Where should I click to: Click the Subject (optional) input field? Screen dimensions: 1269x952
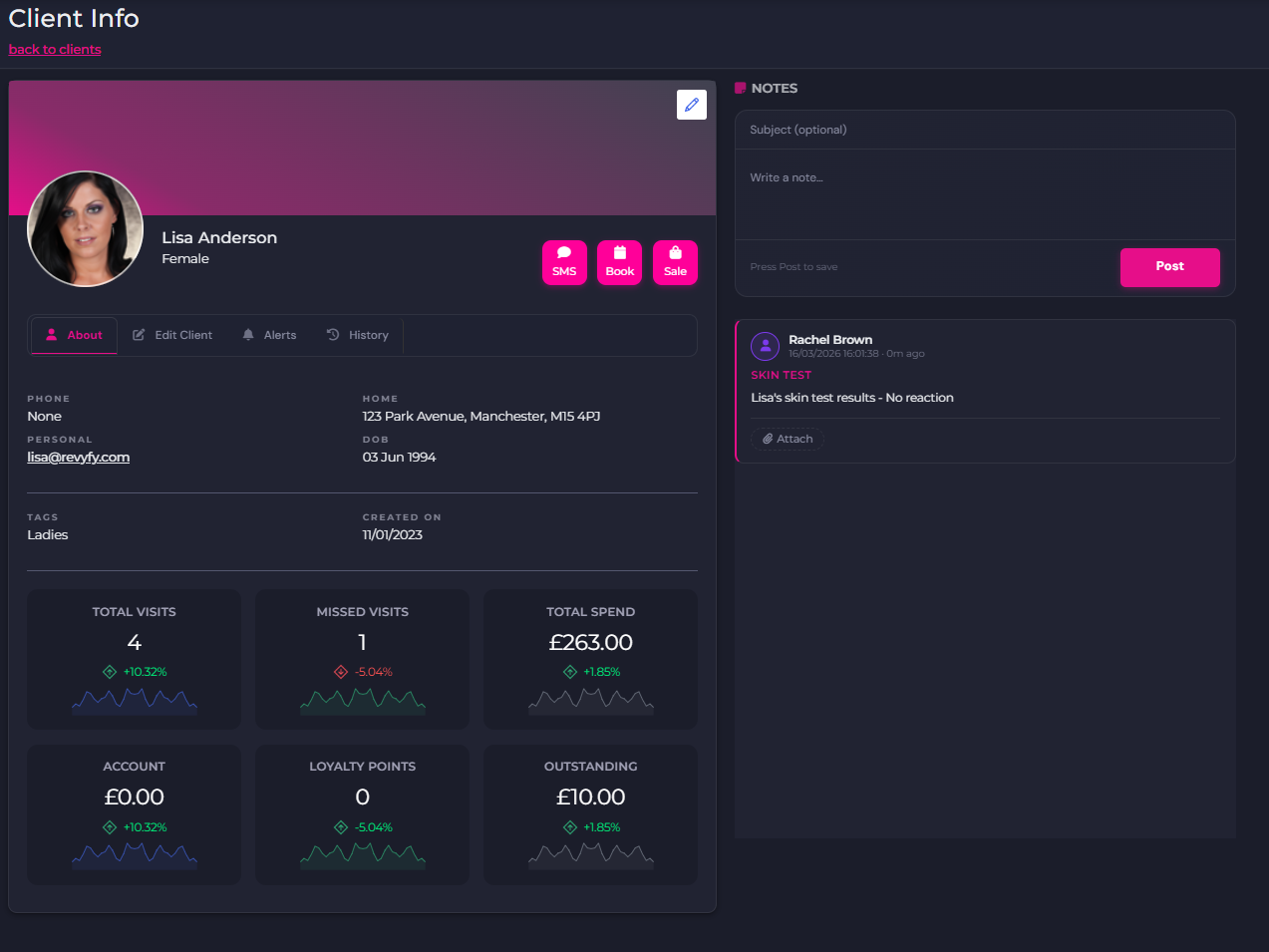click(985, 130)
